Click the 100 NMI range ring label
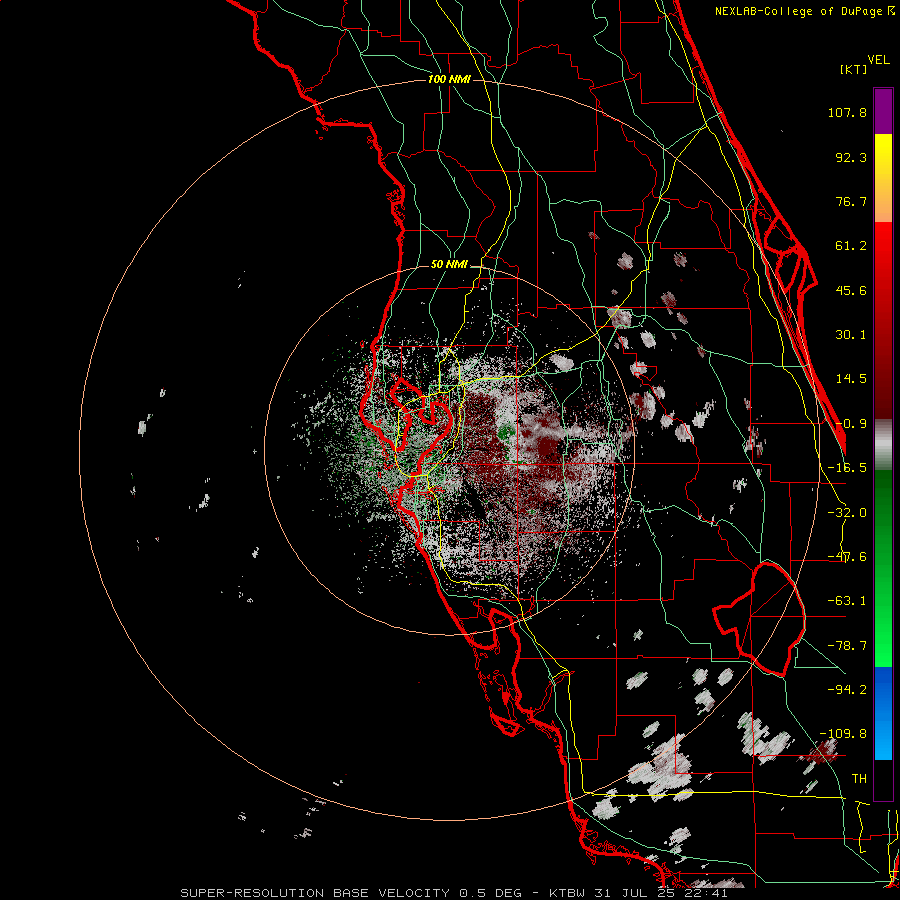900x900 pixels. [449, 79]
